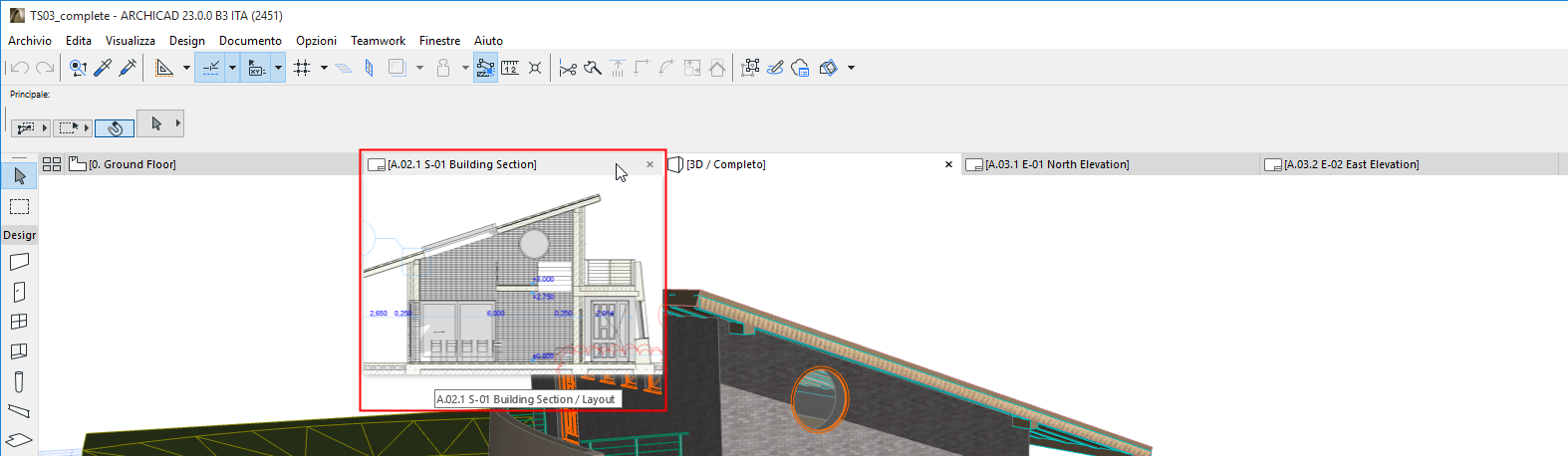Toggle the magnet quick selection button
This screenshot has height=456, width=1568.
tap(115, 127)
